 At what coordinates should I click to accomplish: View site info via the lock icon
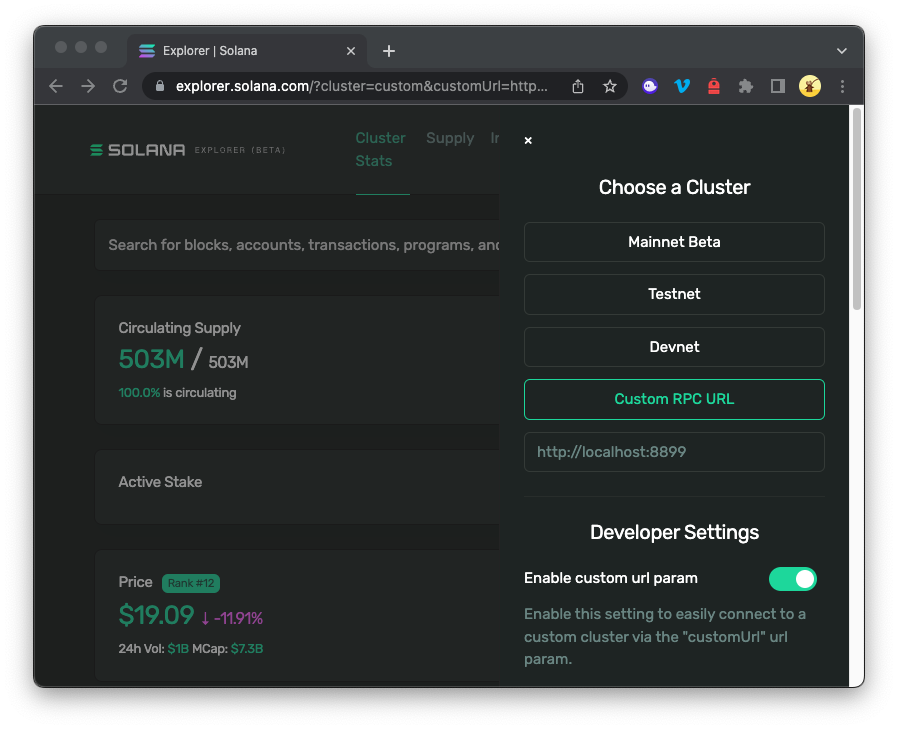point(160,86)
